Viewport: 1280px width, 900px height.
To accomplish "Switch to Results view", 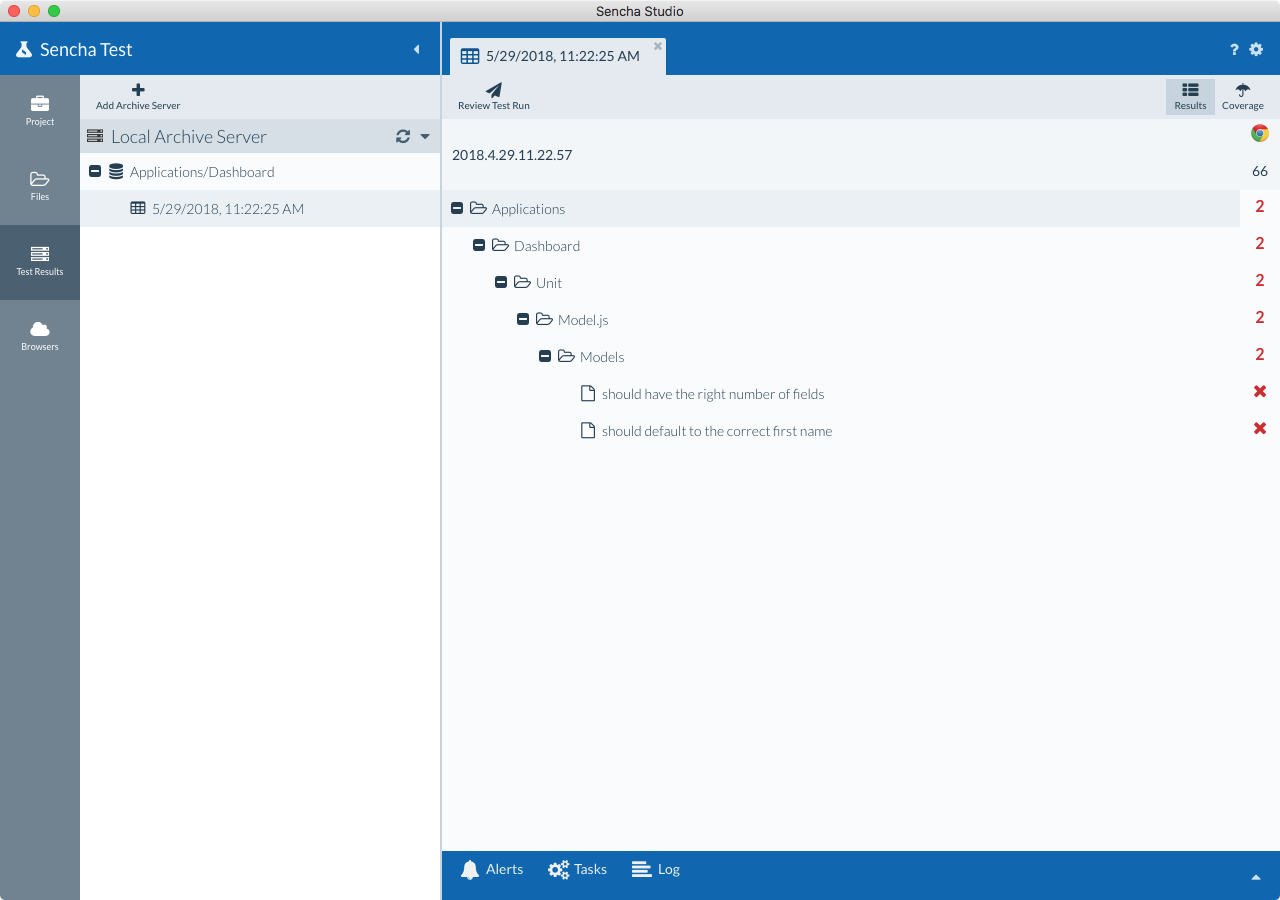I will tap(1190, 96).
